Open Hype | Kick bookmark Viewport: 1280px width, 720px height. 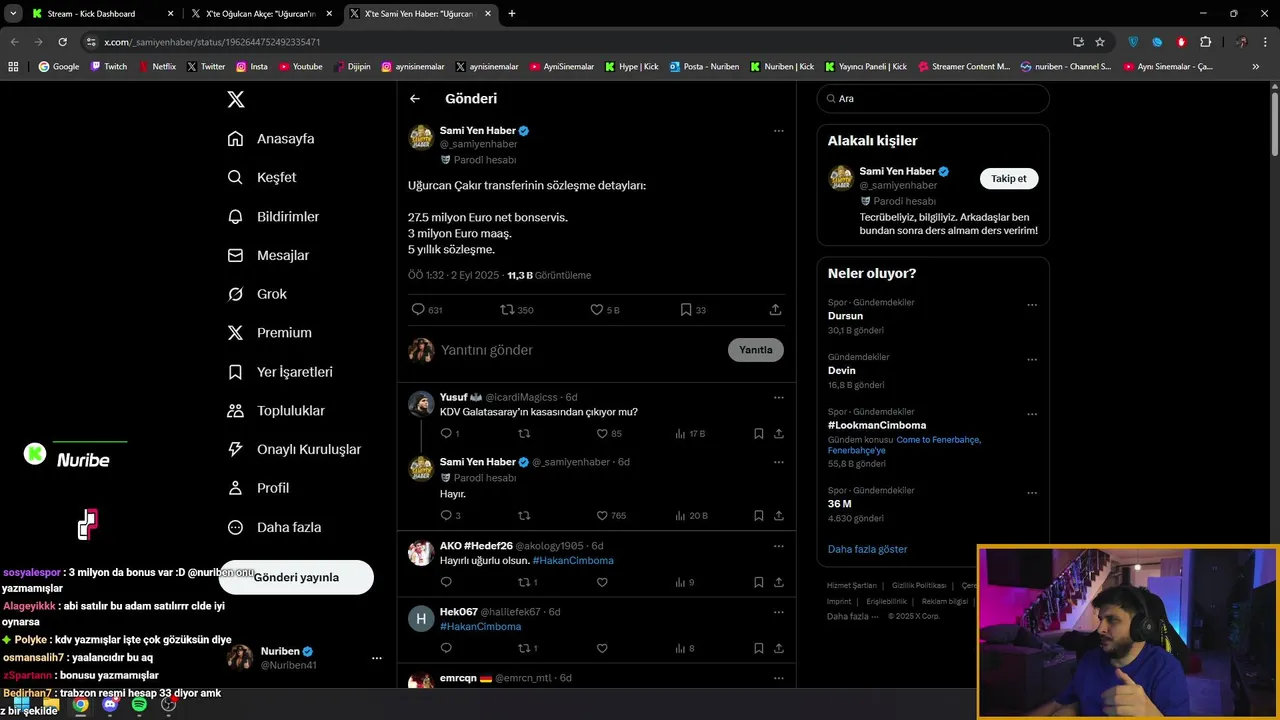tap(632, 67)
